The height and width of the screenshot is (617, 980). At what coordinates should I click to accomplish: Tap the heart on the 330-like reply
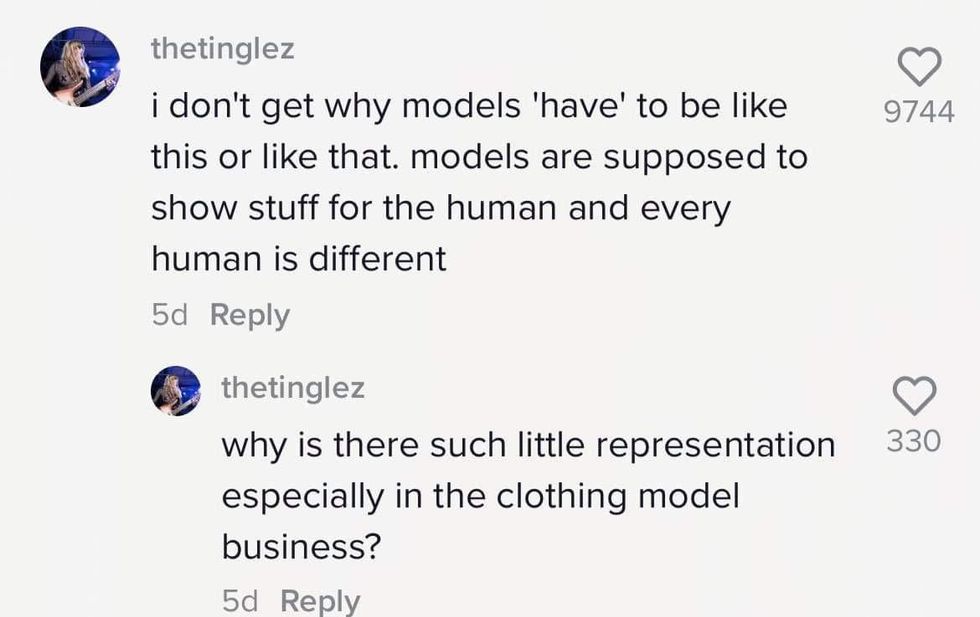(x=914, y=396)
